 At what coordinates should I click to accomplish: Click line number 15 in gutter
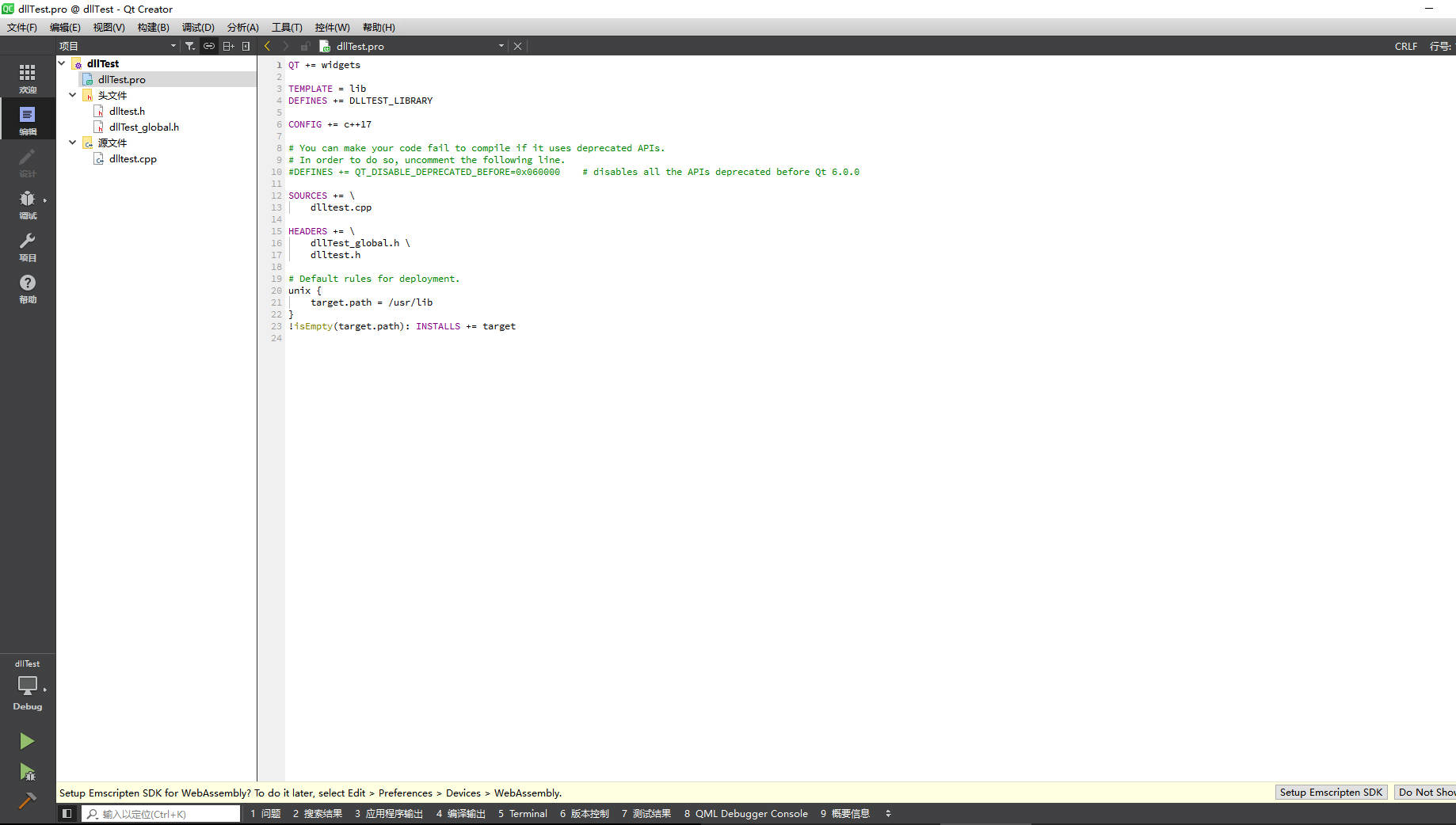click(276, 231)
